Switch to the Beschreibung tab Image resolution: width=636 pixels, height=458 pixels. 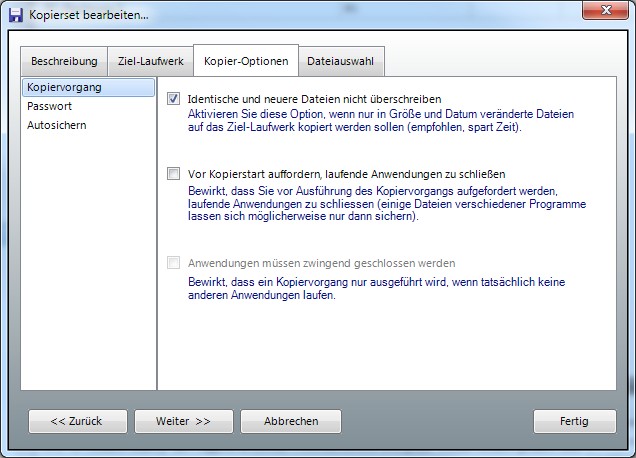point(64,61)
